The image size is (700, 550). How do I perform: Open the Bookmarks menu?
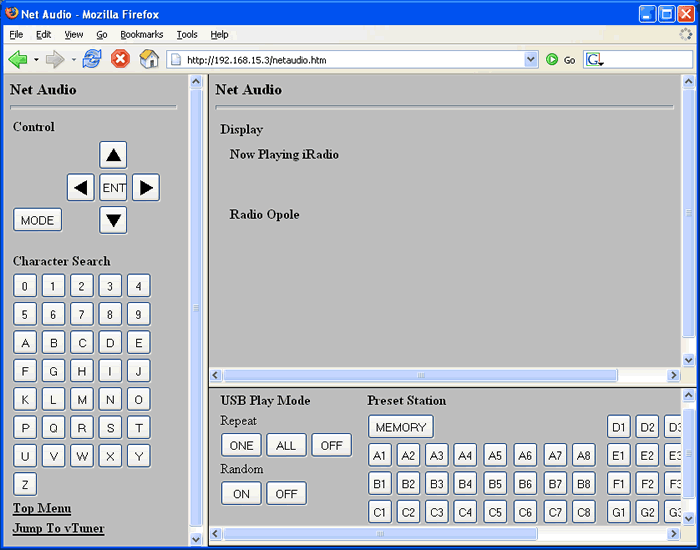point(141,34)
